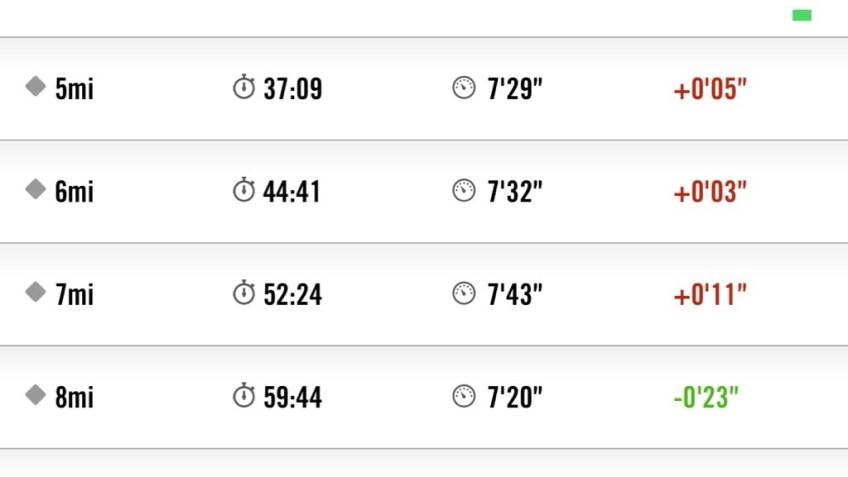The width and height of the screenshot is (848, 477).
Task: Select the 5mi split label
Action: pyautogui.click(x=74, y=89)
